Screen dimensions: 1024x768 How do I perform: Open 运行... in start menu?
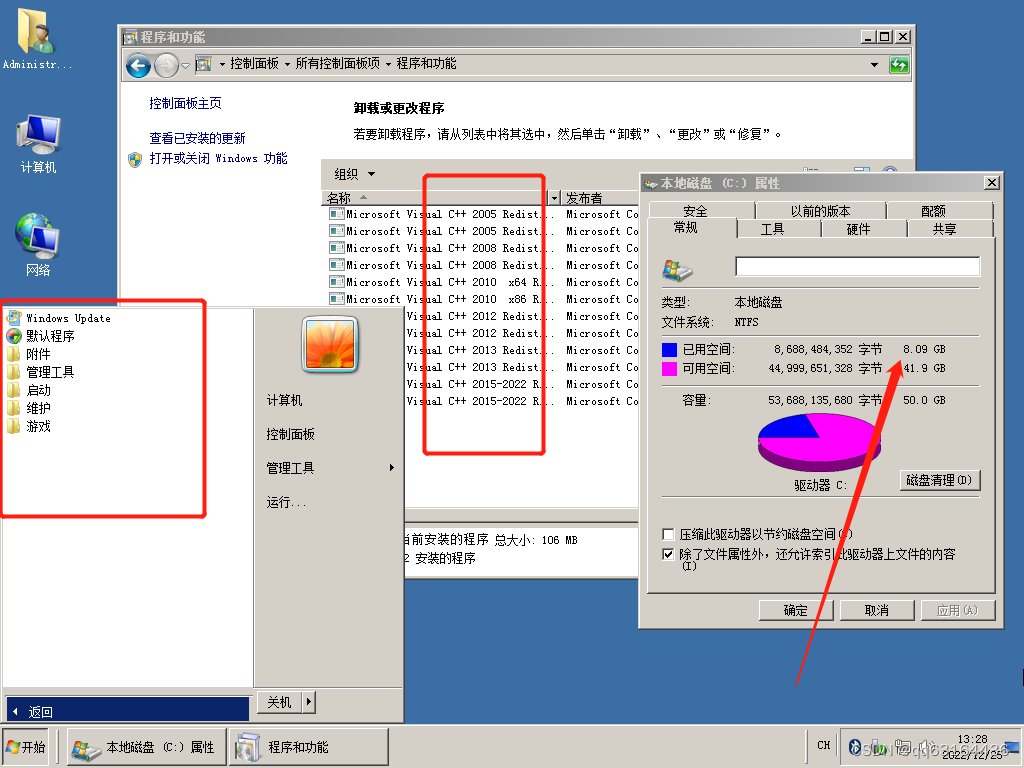[x=286, y=502]
